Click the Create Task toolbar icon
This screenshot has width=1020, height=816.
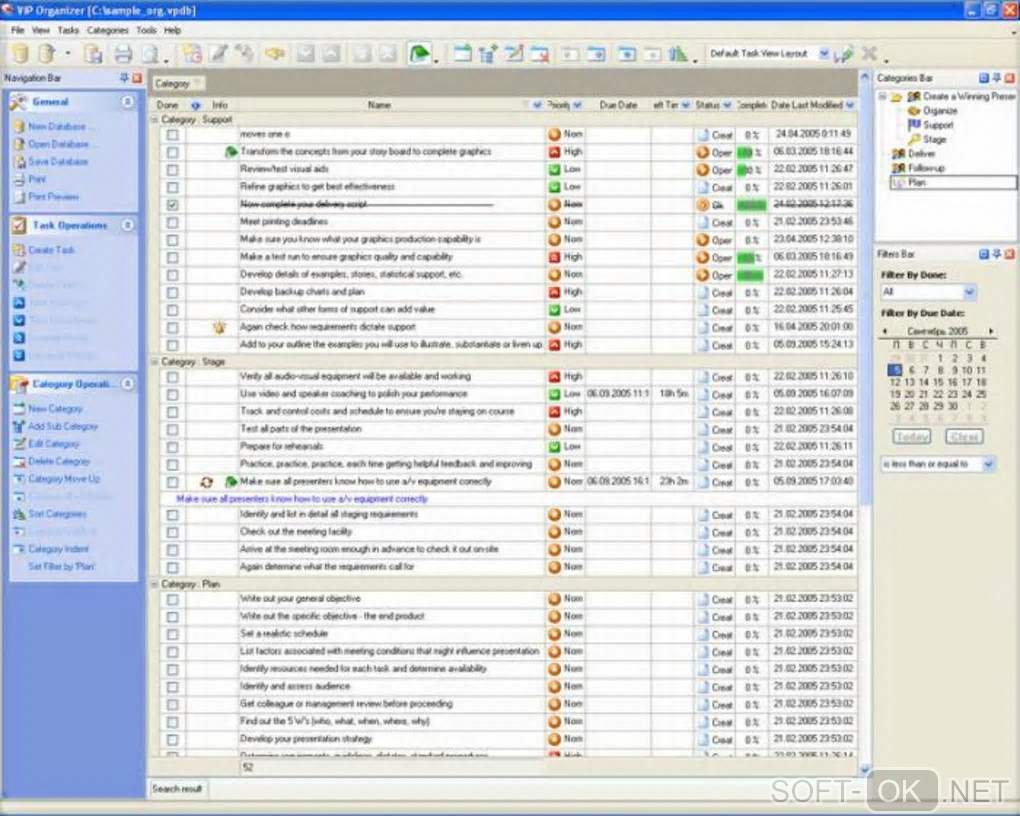coord(192,53)
